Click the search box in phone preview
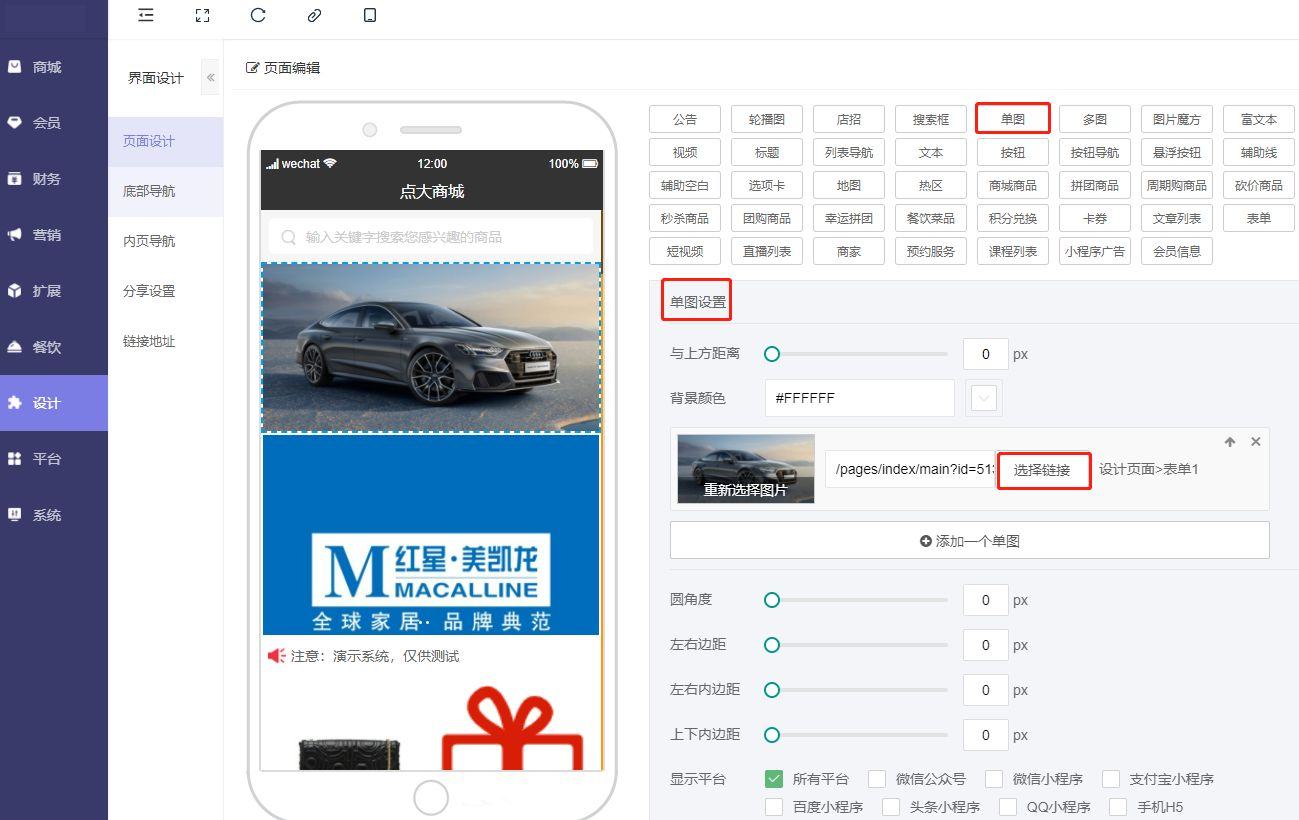 pyautogui.click(x=431, y=237)
